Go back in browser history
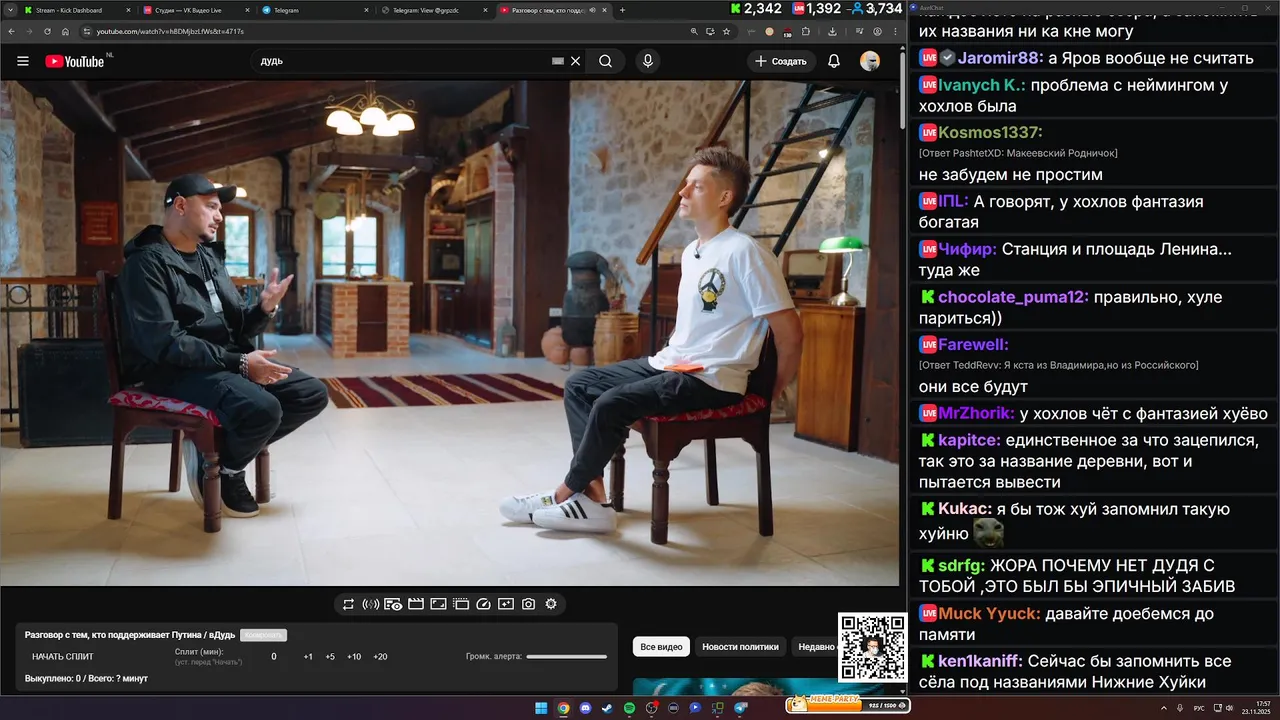The width and height of the screenshot is (1280, 720). pos(12,31)
